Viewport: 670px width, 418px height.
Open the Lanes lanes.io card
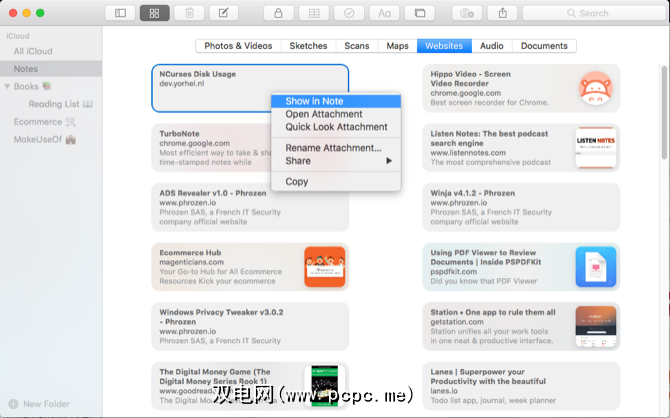pyautogui.click(x=521, y=386)
